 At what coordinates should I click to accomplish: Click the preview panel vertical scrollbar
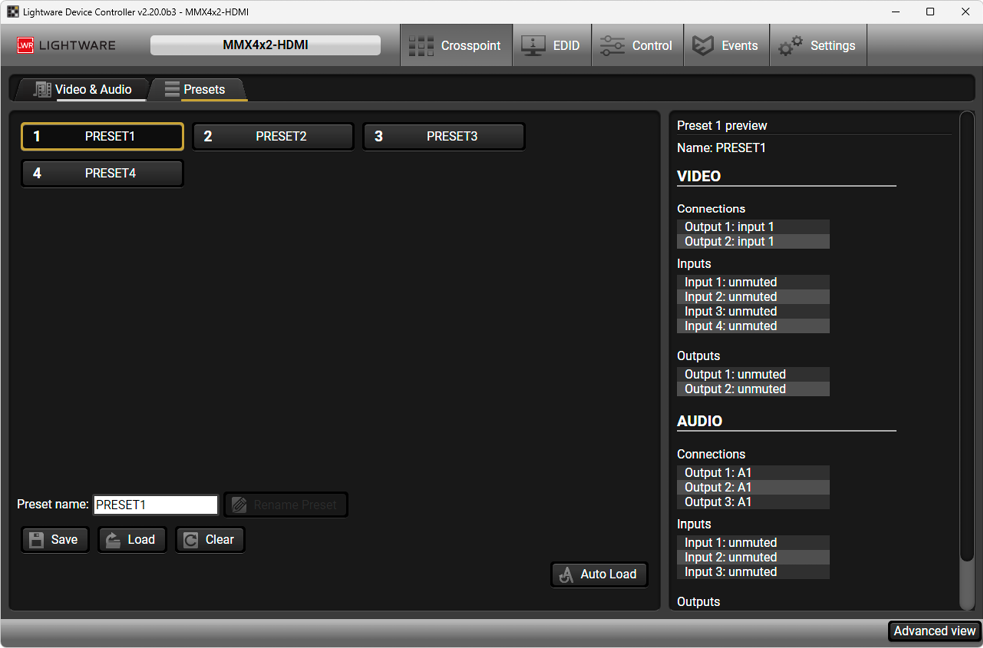pyautogui.click(x=966, y=340)
